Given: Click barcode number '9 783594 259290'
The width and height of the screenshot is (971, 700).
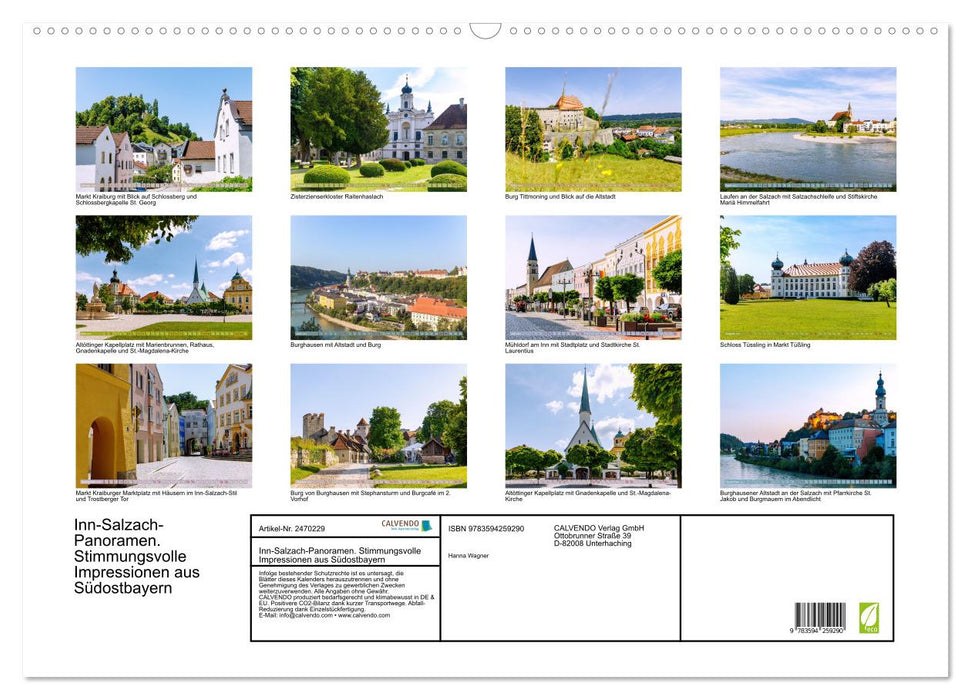Looking at the screenshot, I should (817, 631).
